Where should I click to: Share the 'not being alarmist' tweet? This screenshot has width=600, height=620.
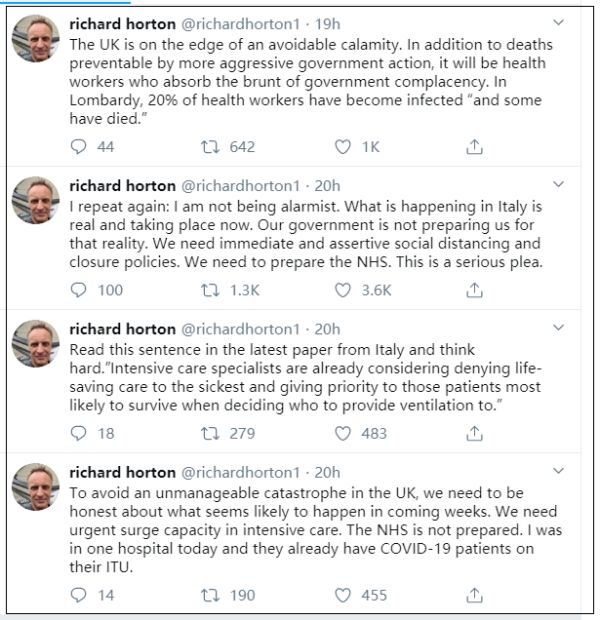click(475, 290)
